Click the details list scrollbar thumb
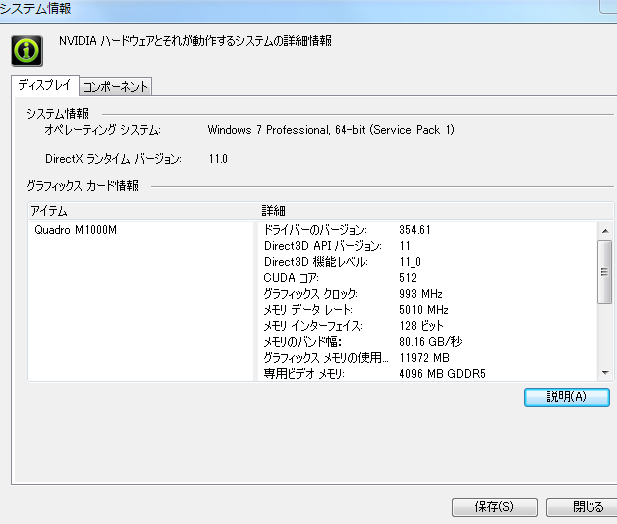Screen dimensions: 617x524 click(x=604, y=272)
